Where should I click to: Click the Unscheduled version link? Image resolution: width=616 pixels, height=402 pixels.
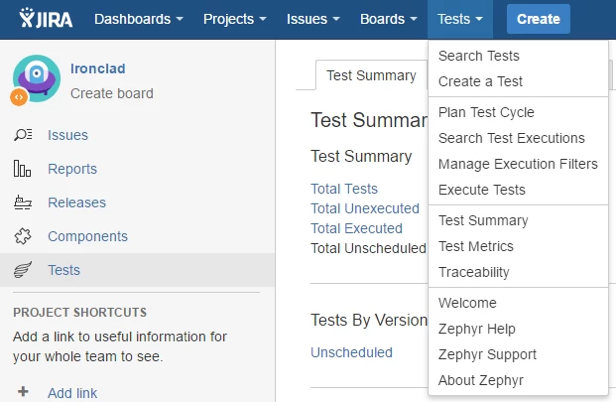pos(352,352)
